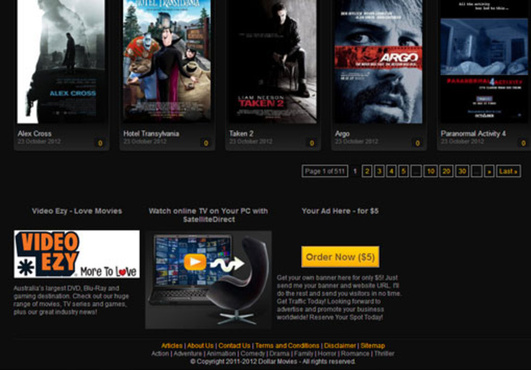Click the Video Ezy banner logo
531x370 pixels.
(x=77, y=254)
